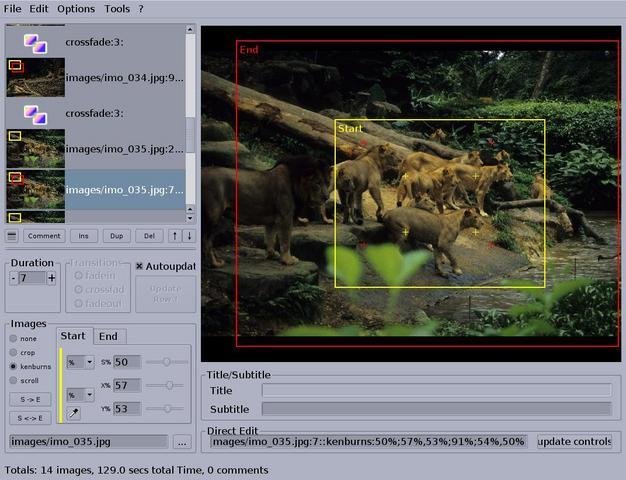Select the 'scroll' radio button

pyautogui.click(x=13, y=380)
